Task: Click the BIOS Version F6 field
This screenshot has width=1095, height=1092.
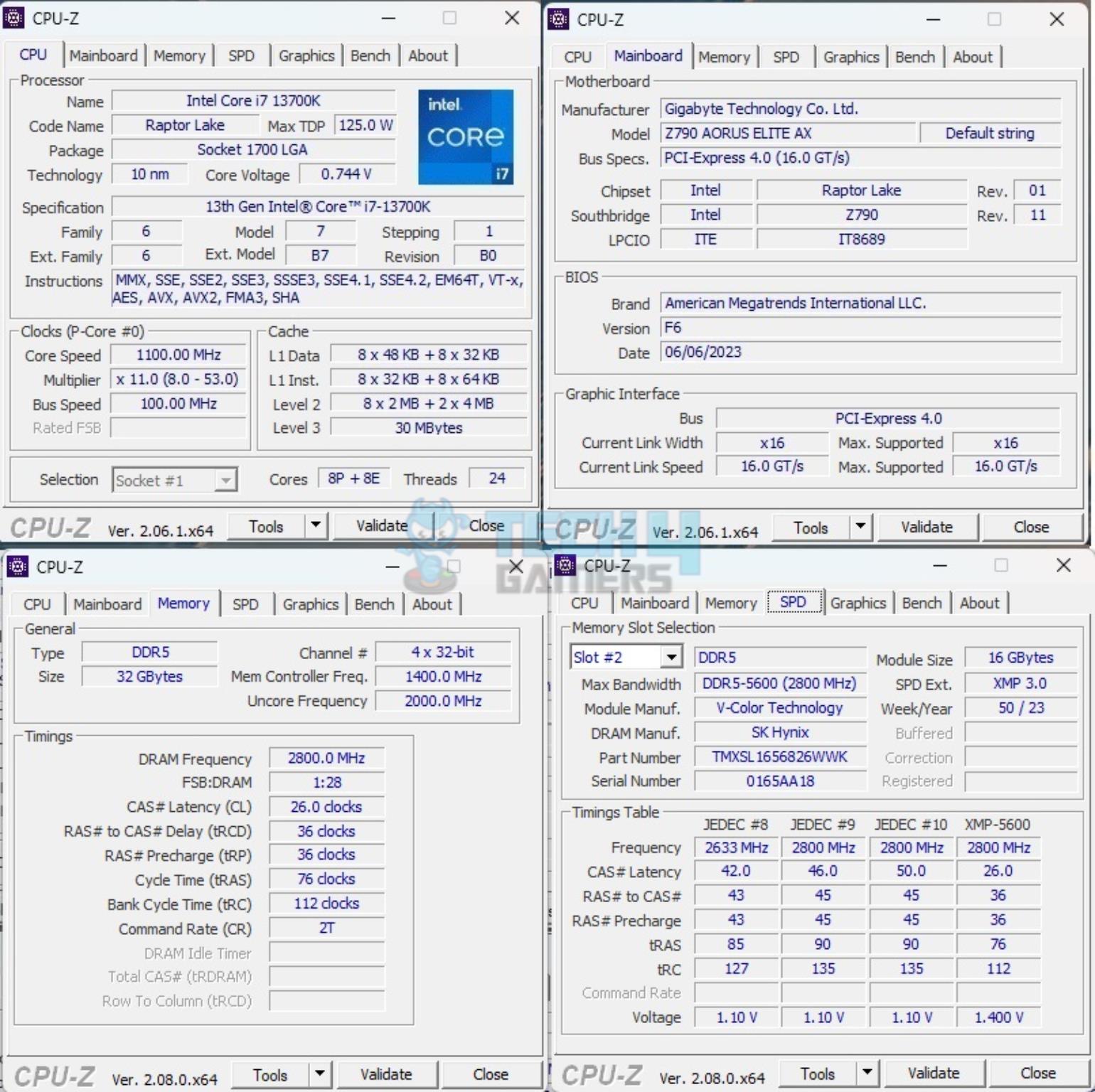Action: point(860,328)
